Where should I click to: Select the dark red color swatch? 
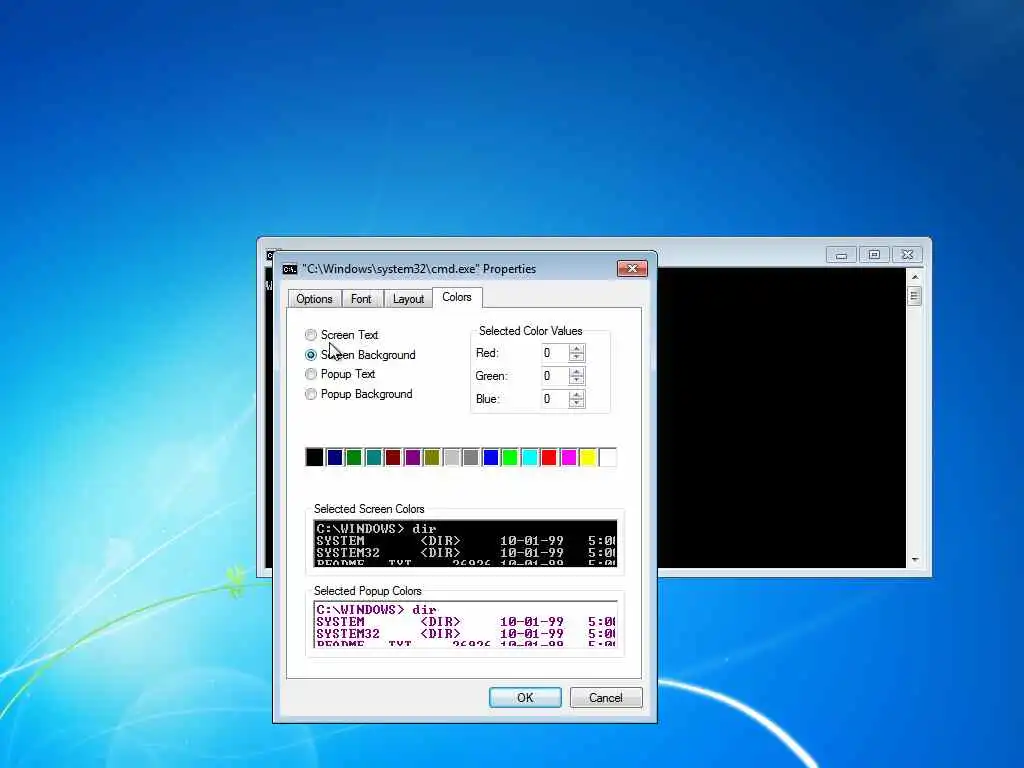pos(392,457)
